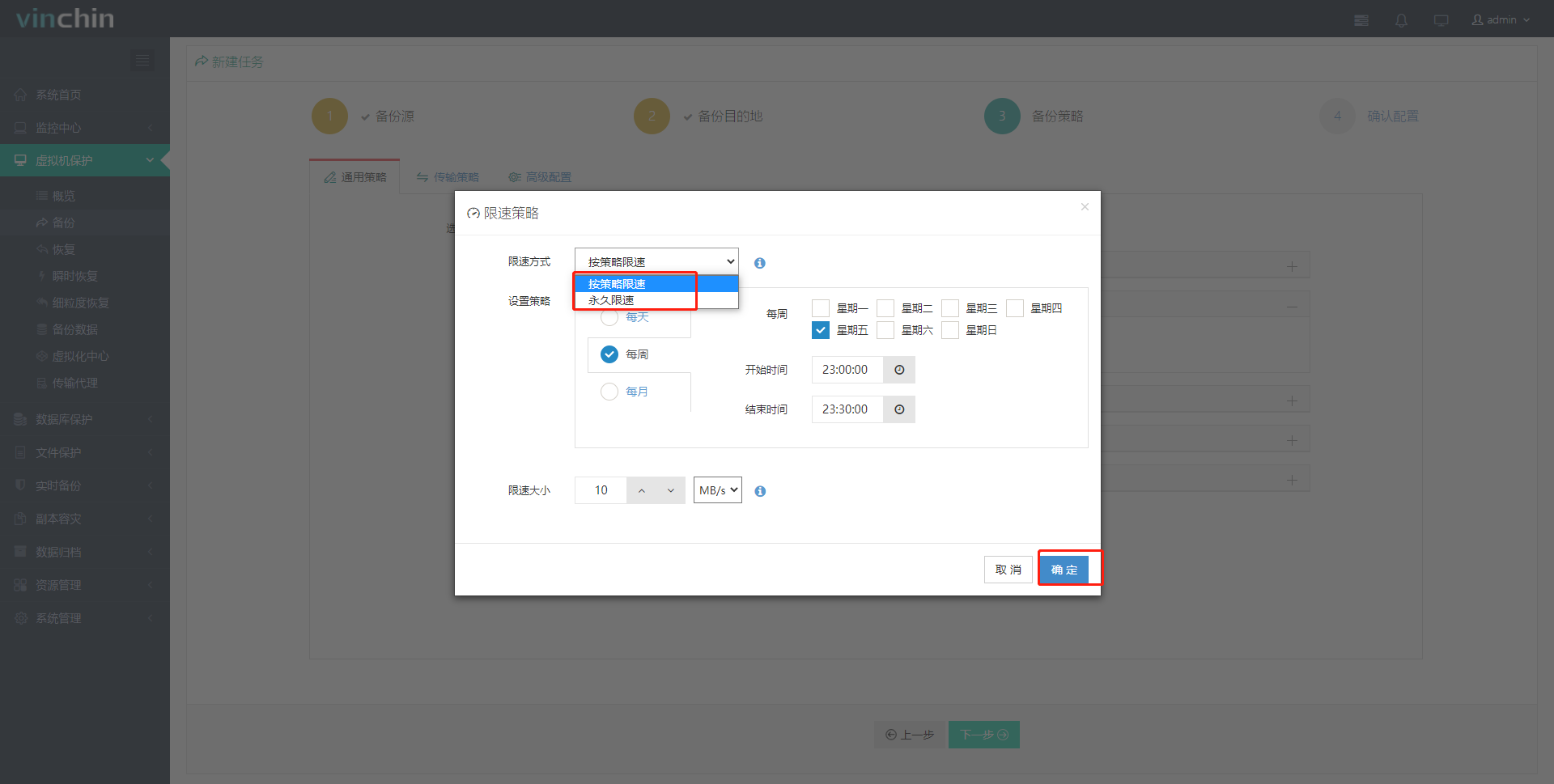Click the vinchin logo
The height and width of the screenshot is (784, 1554).
(65, 19)
